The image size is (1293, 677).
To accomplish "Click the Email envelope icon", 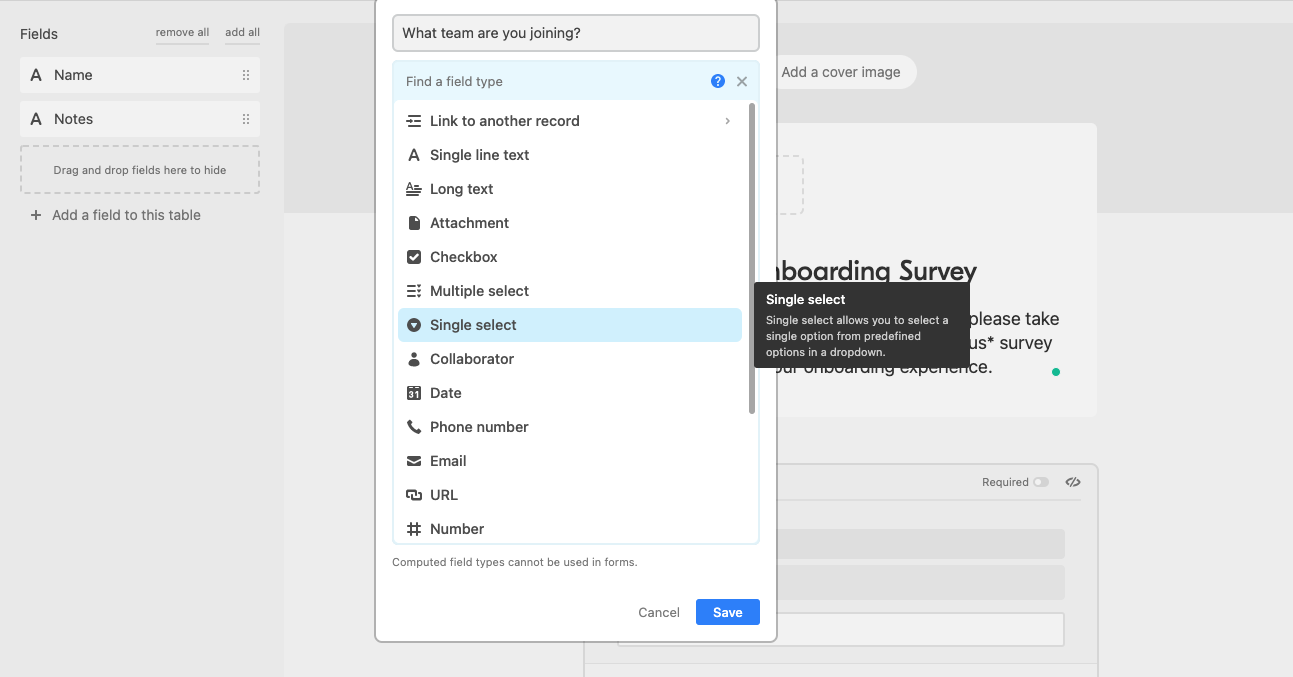I will pyautogui.click(x=414, y=461).
